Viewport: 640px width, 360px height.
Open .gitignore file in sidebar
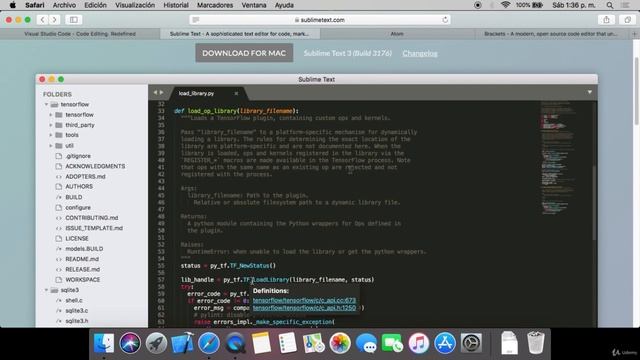(x=78, y=156)
